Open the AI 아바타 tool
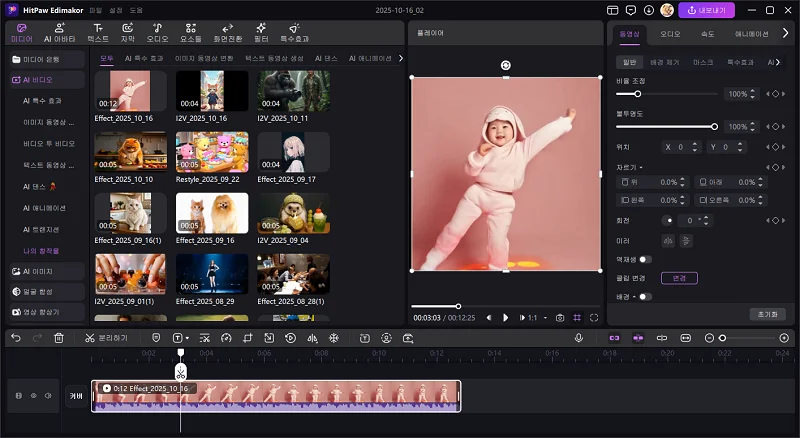 [59, 32]
